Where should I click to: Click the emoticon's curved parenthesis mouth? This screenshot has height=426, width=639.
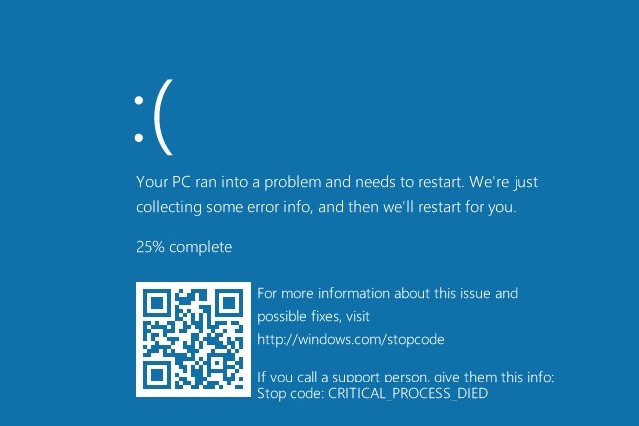[163, 117]
